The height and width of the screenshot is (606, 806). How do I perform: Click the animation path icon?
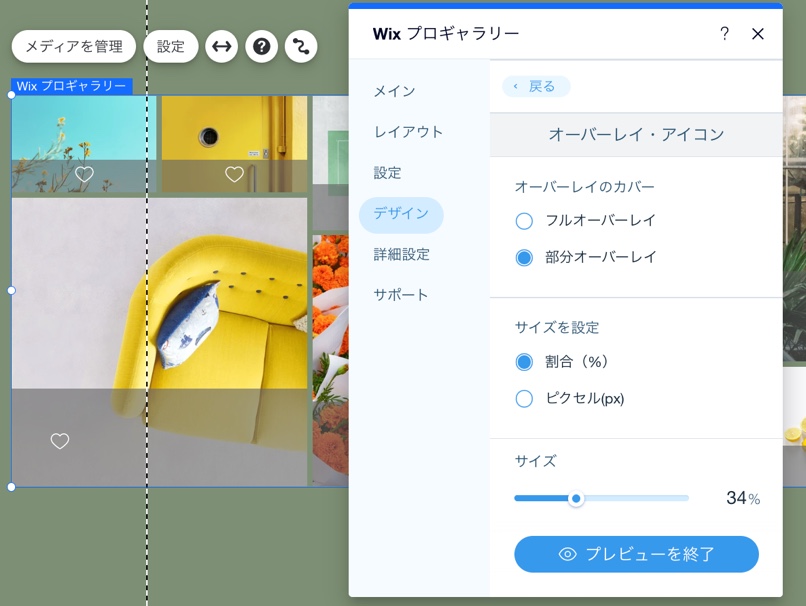click(301, 47)
